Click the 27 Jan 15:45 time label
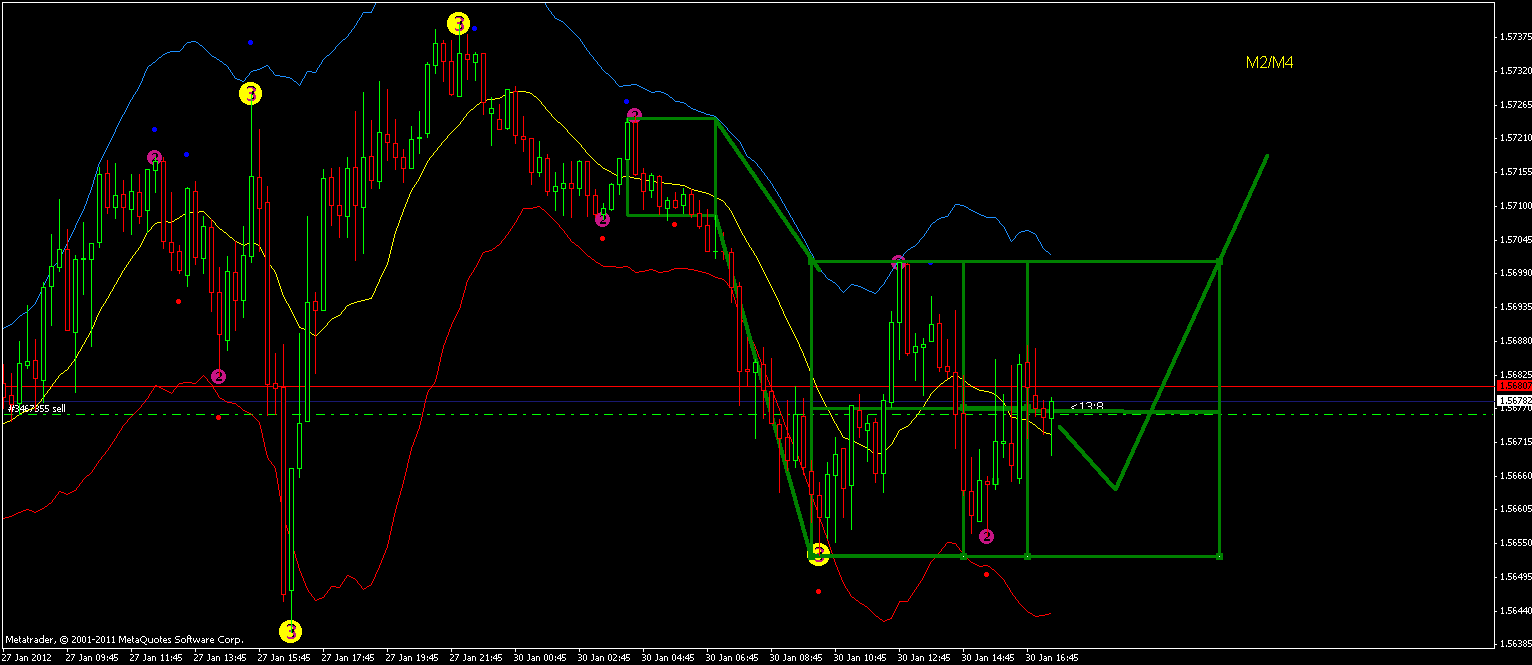The image size is (1532, 665). click(285, 658)
